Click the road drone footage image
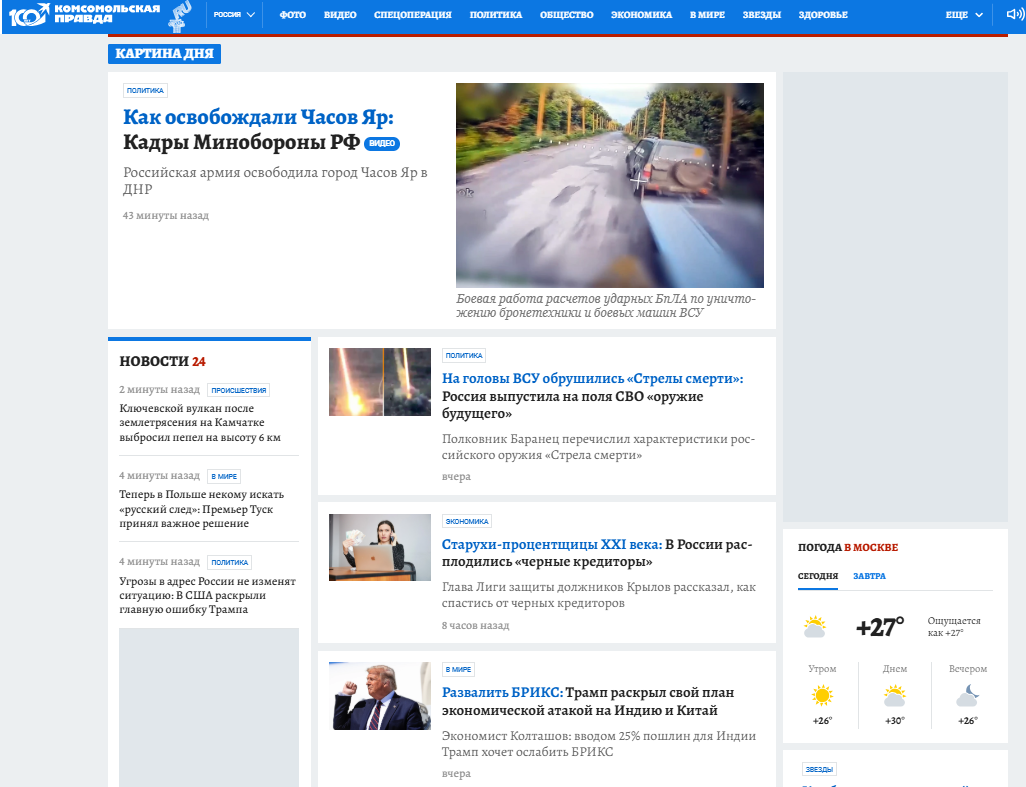The height and width of the screenshot is (787, 1026). (609, 185)
